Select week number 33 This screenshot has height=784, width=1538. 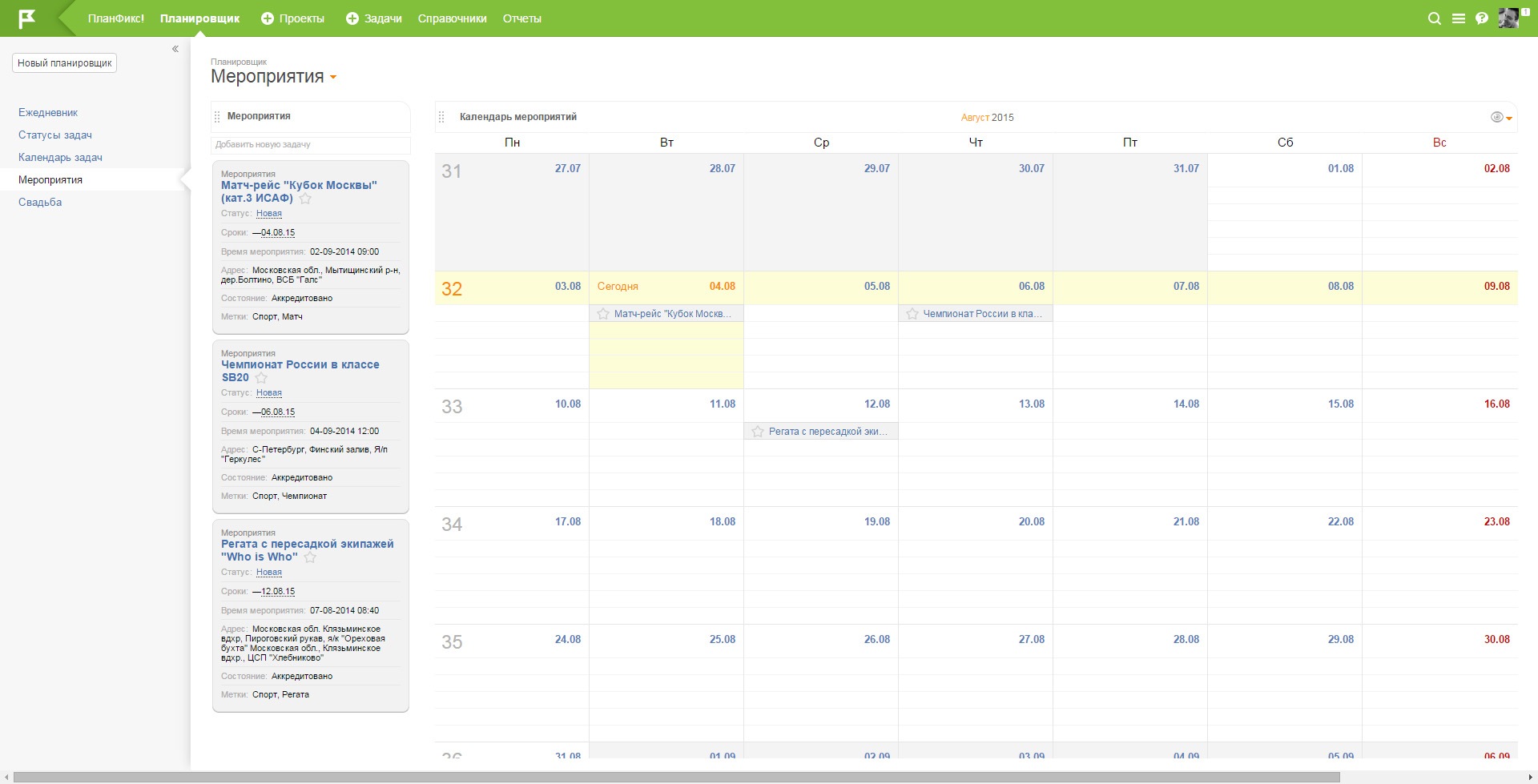[x=452, y=407]
